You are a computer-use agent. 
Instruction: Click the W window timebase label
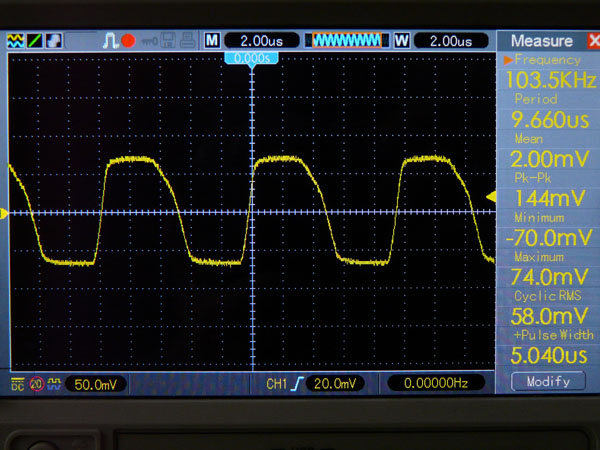click(x=402, y=41)
